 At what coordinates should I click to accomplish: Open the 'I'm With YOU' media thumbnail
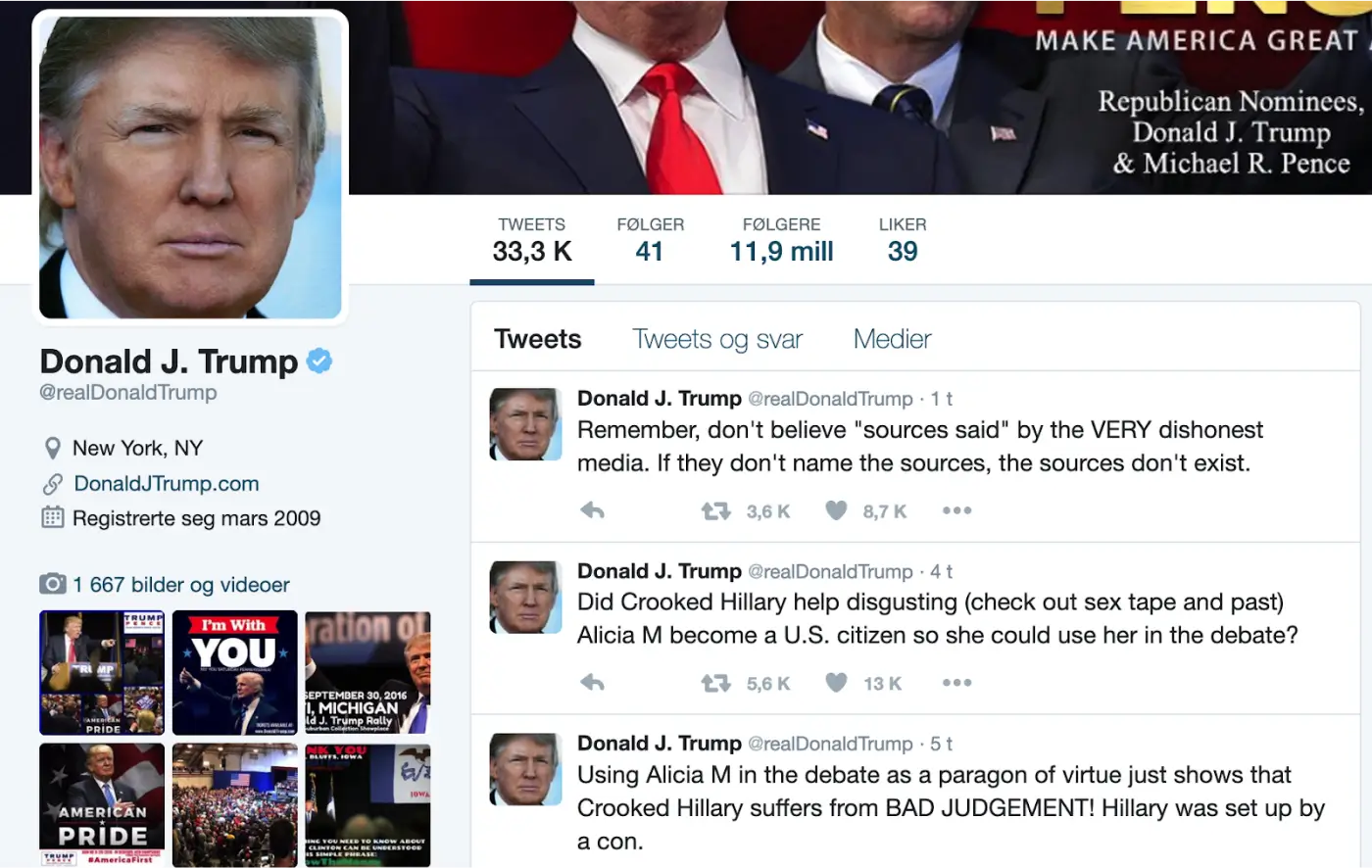point(235,673)
